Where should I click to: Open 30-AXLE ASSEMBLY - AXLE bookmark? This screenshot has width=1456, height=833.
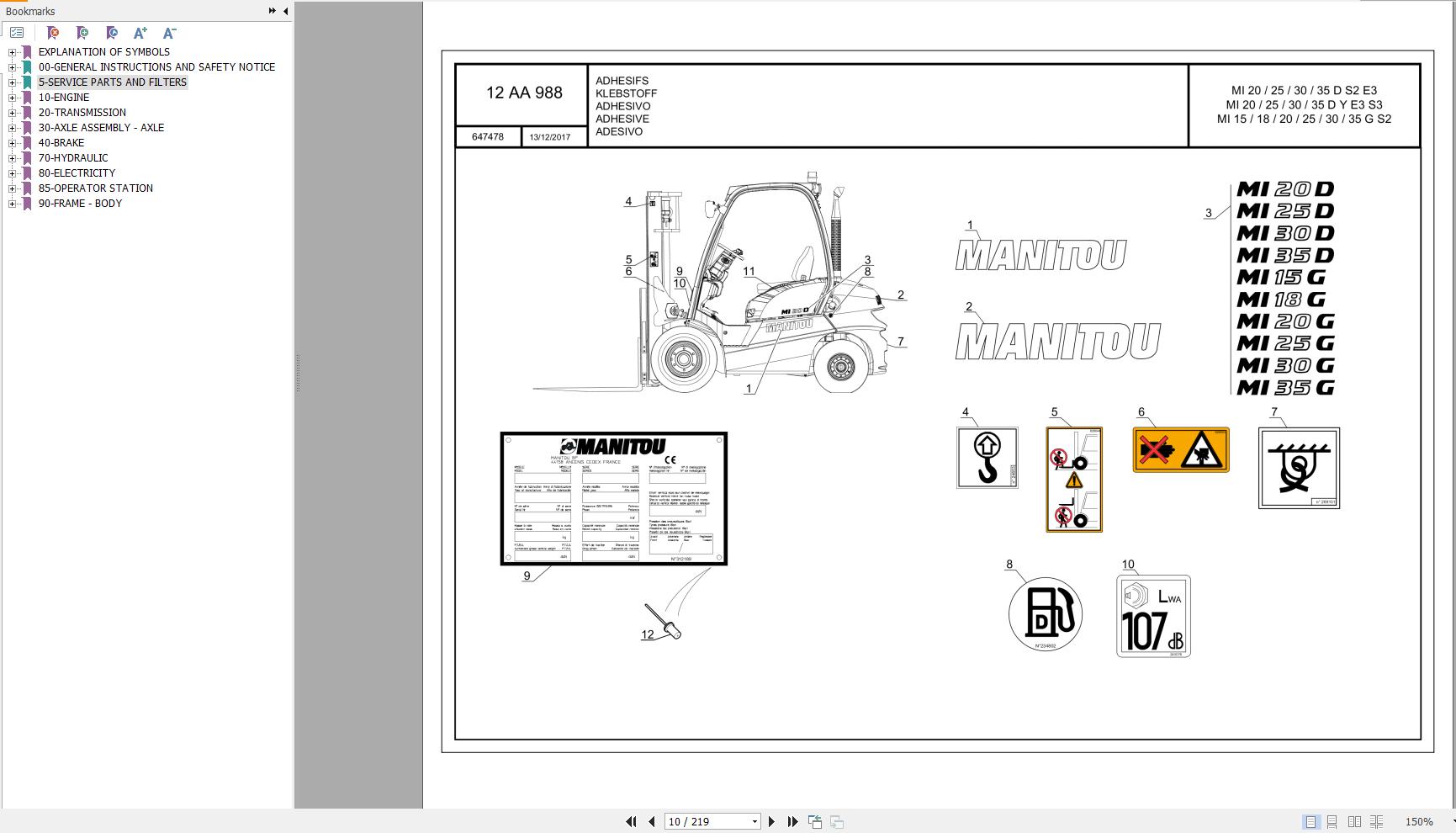101,128
